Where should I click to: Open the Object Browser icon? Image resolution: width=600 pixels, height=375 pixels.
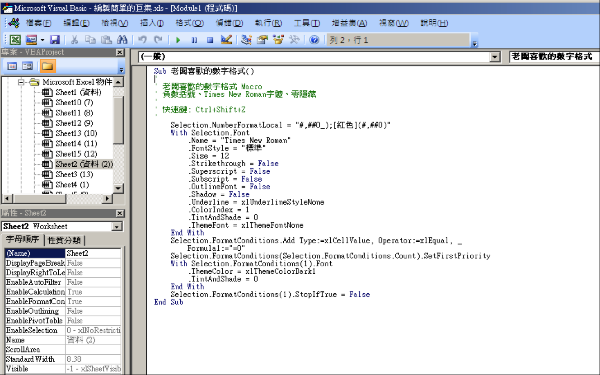278,40
